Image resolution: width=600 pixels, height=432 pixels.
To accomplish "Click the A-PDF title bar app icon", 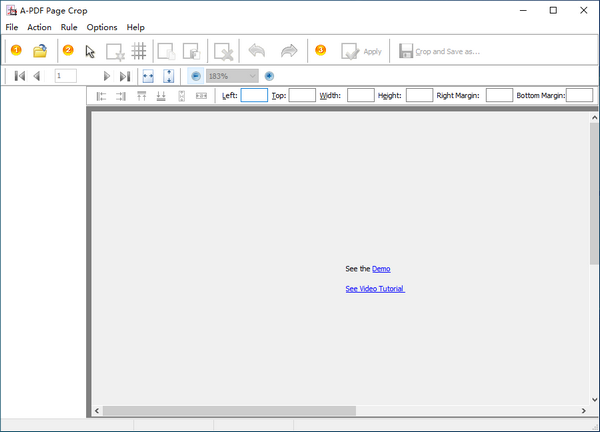I will [x=11, y=10].
